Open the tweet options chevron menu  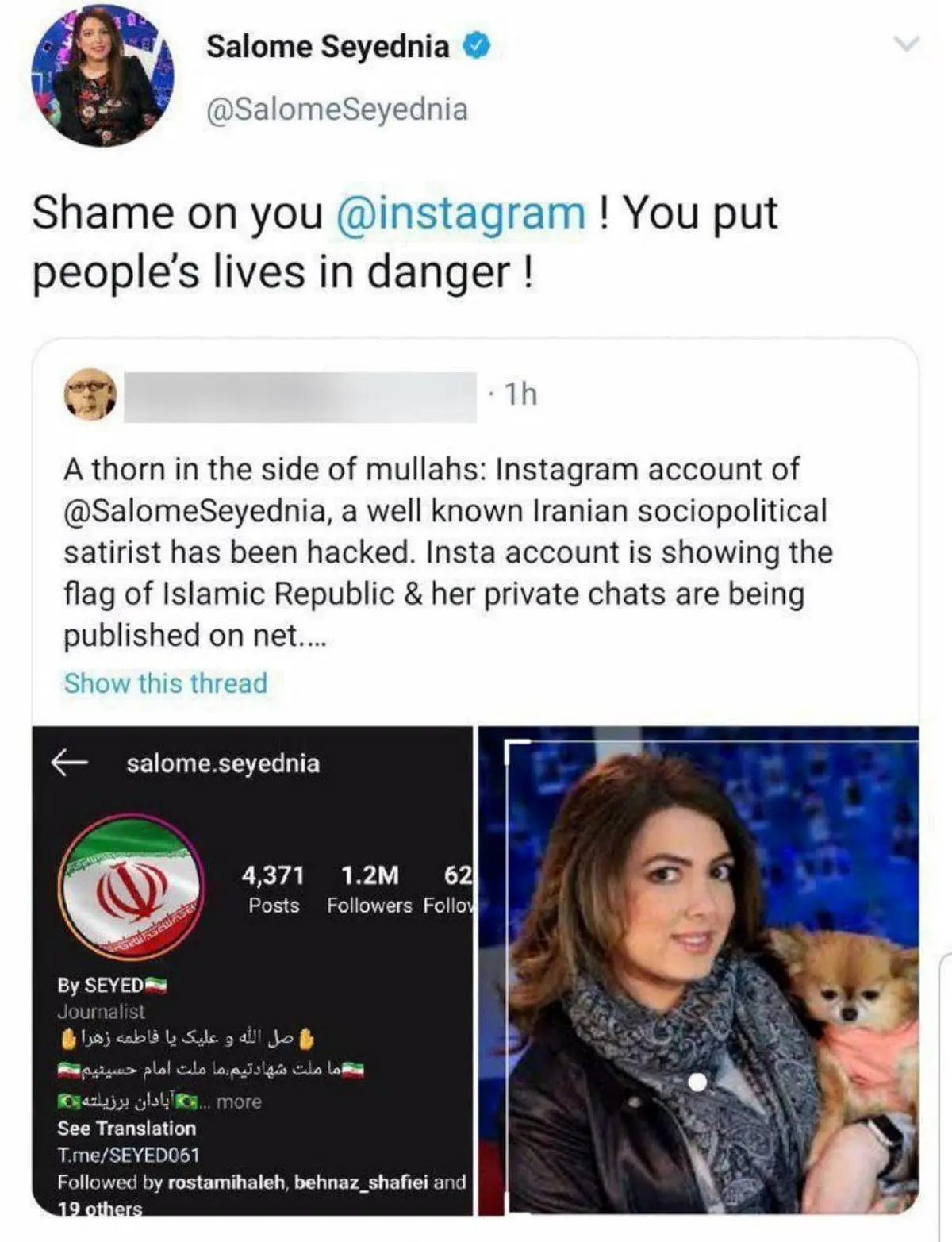coord(906,44)
